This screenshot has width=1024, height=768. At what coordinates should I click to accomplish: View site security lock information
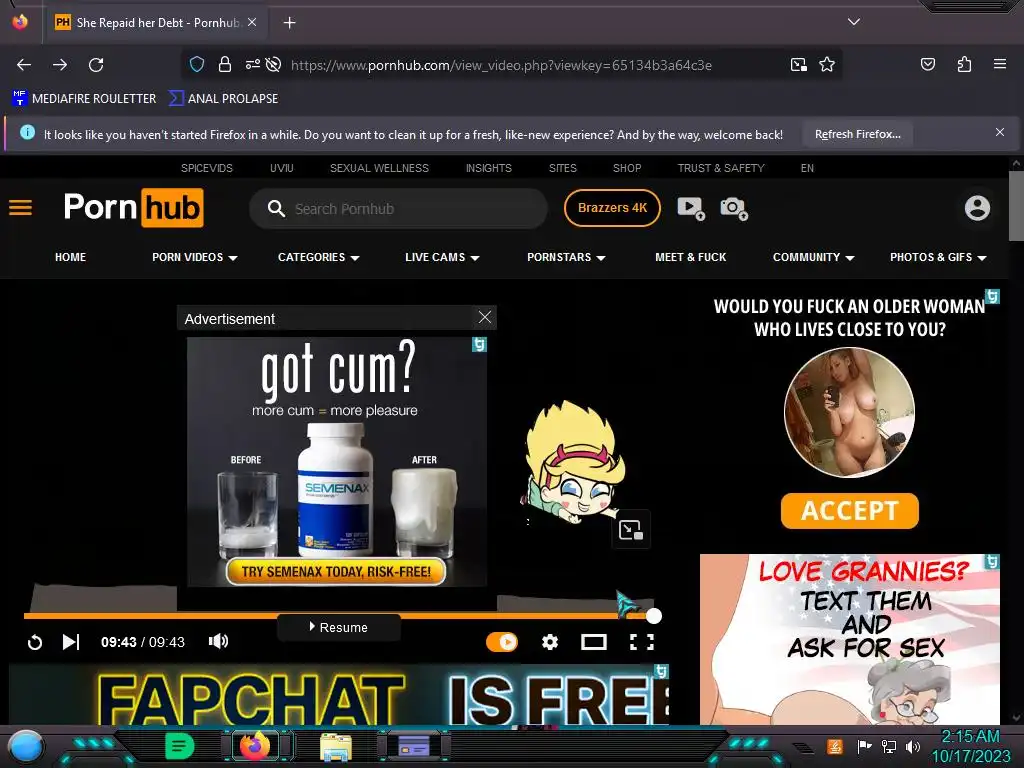pyautogui.click(x=225, y=65)
